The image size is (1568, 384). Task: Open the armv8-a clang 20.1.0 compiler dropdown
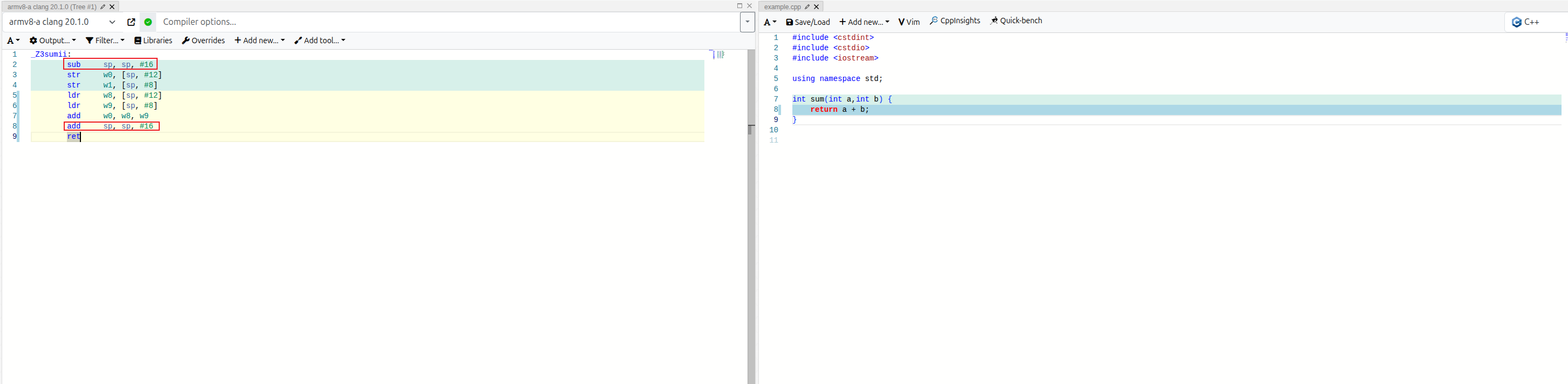click(x=62, y=22)
